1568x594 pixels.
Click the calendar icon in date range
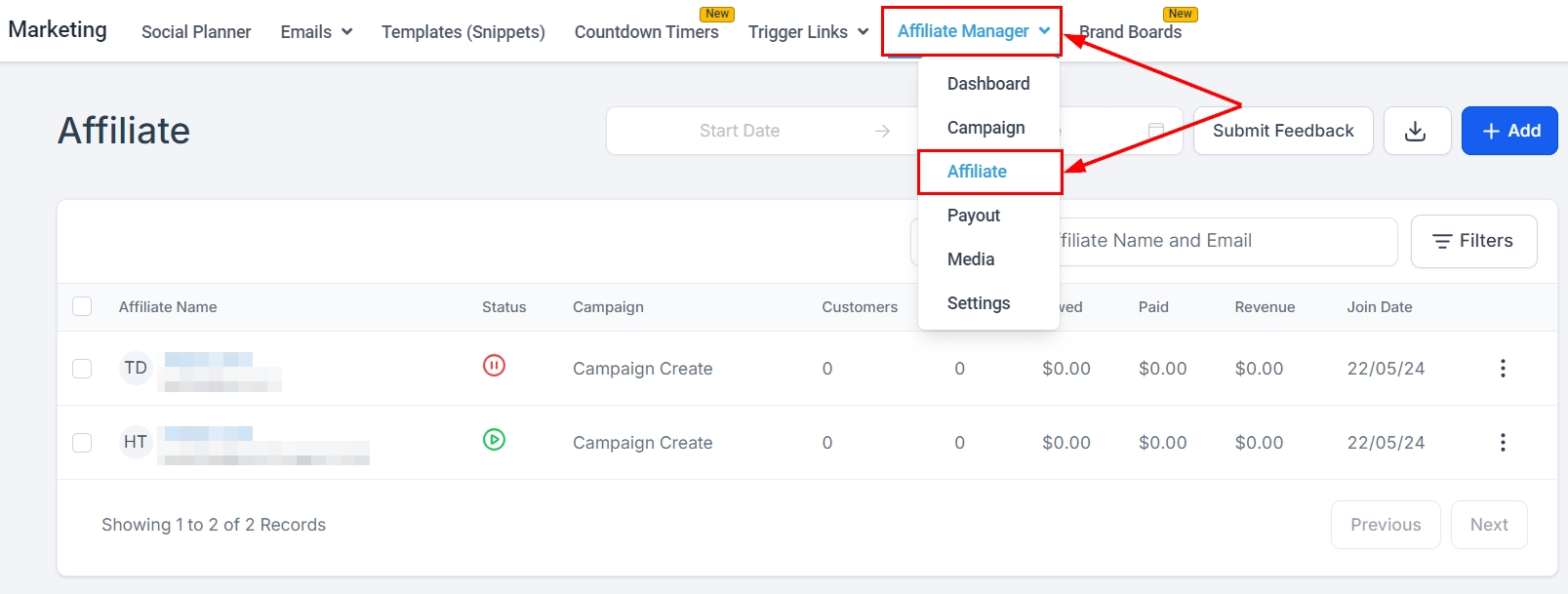click(1156, 131)
